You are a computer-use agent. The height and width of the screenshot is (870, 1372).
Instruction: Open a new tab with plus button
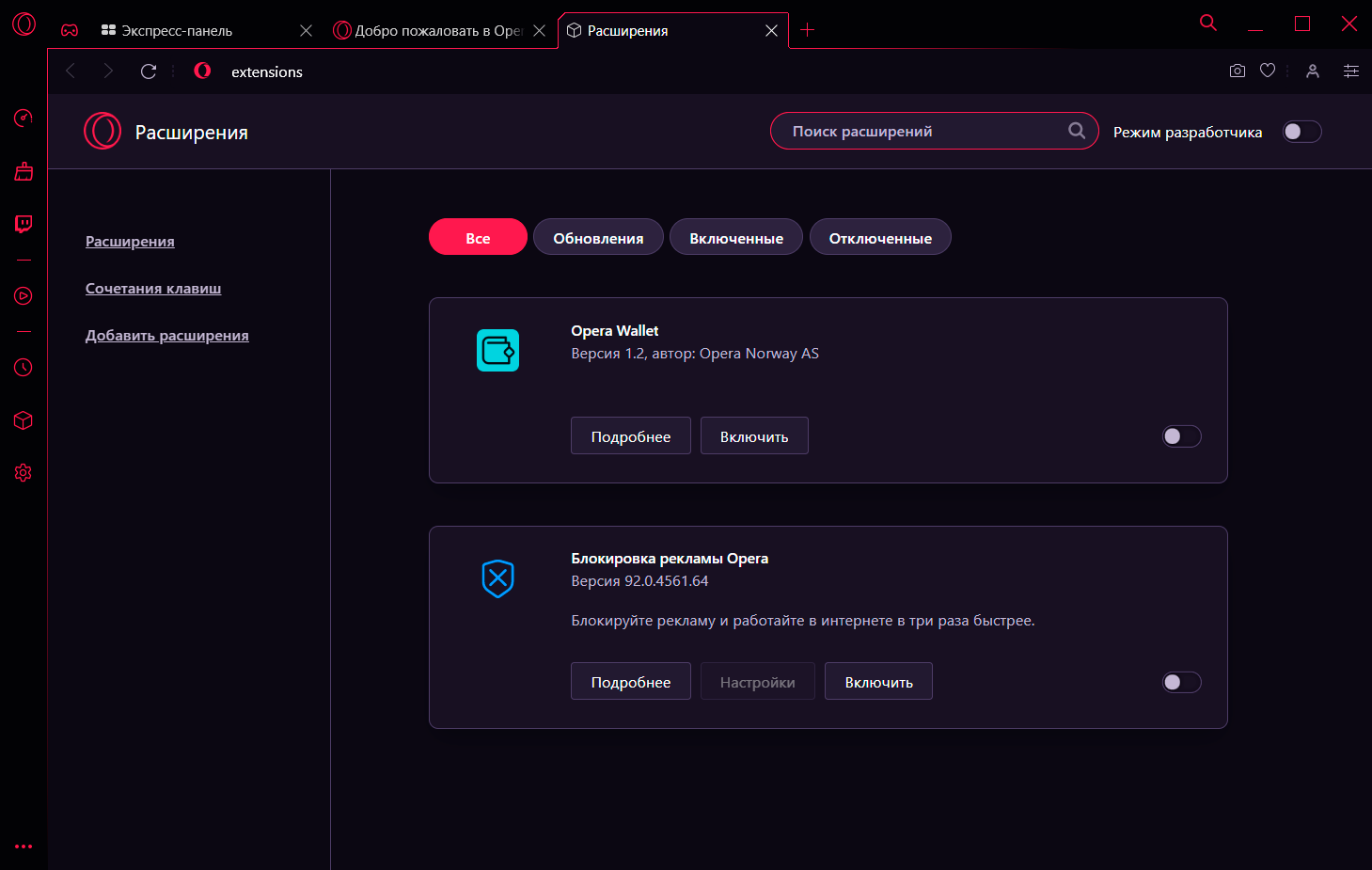pos(807,30)
